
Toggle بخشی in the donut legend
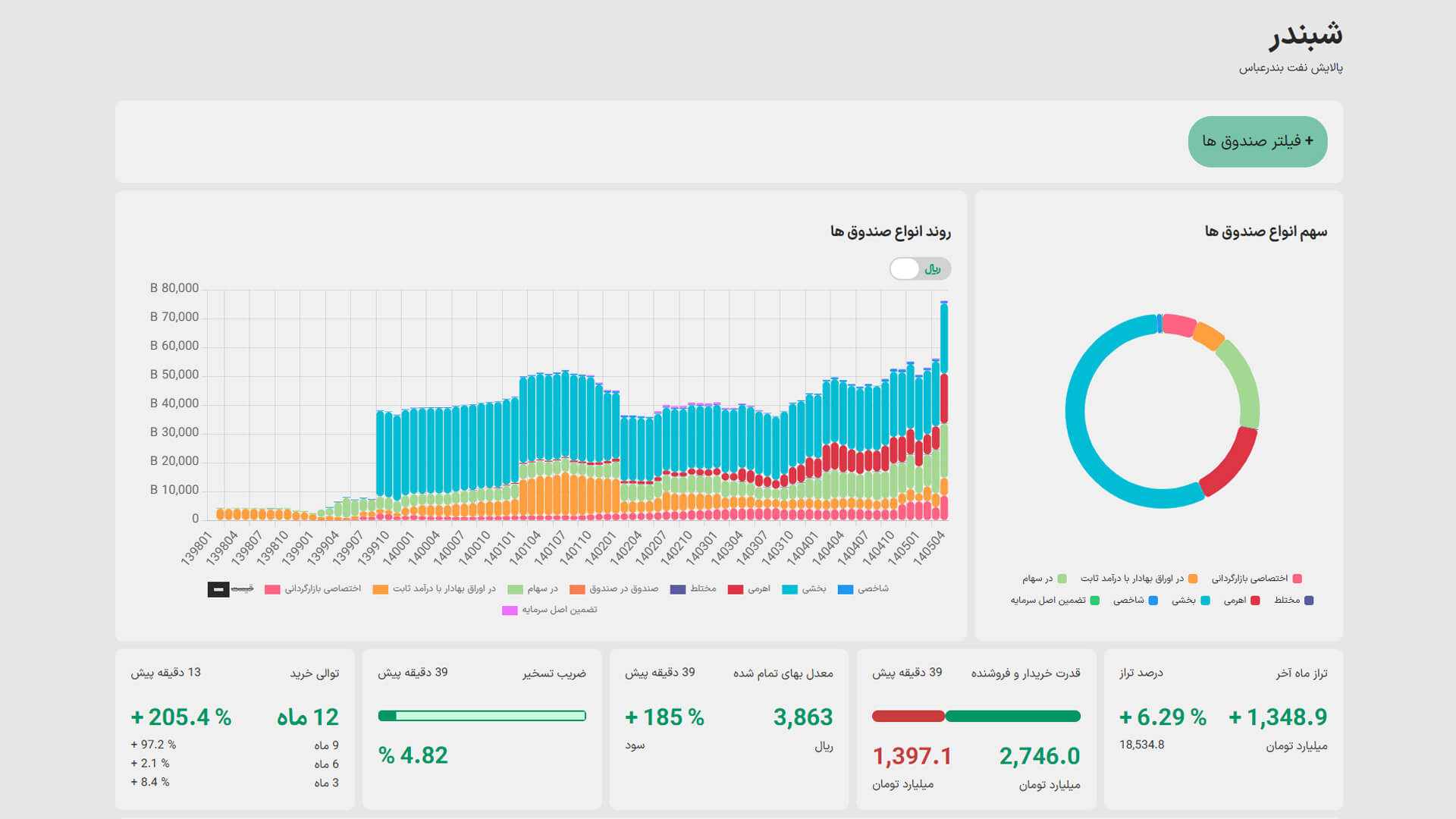(x=1191, y=601)
